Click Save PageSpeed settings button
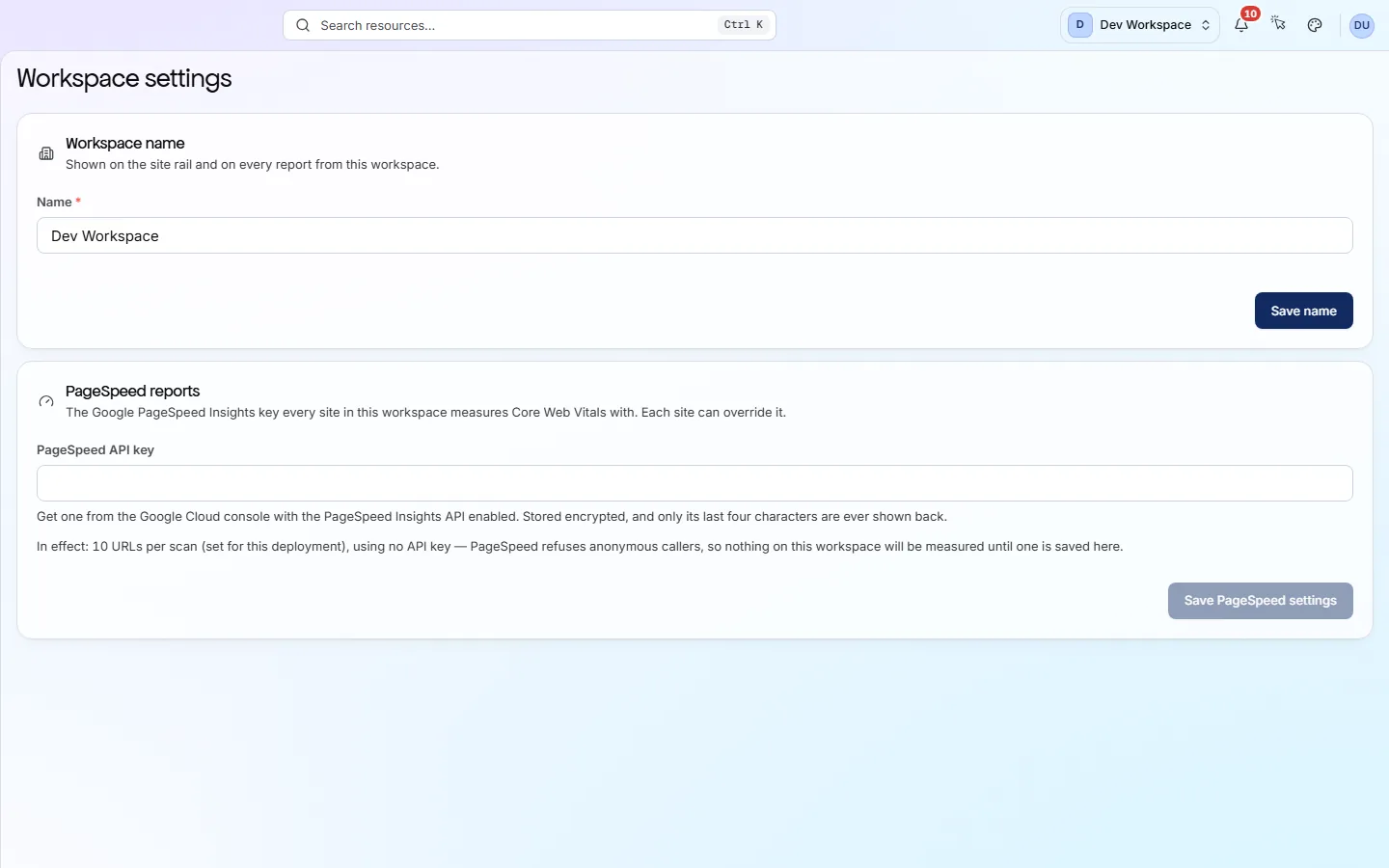1389x868 pixels. 1260,601
